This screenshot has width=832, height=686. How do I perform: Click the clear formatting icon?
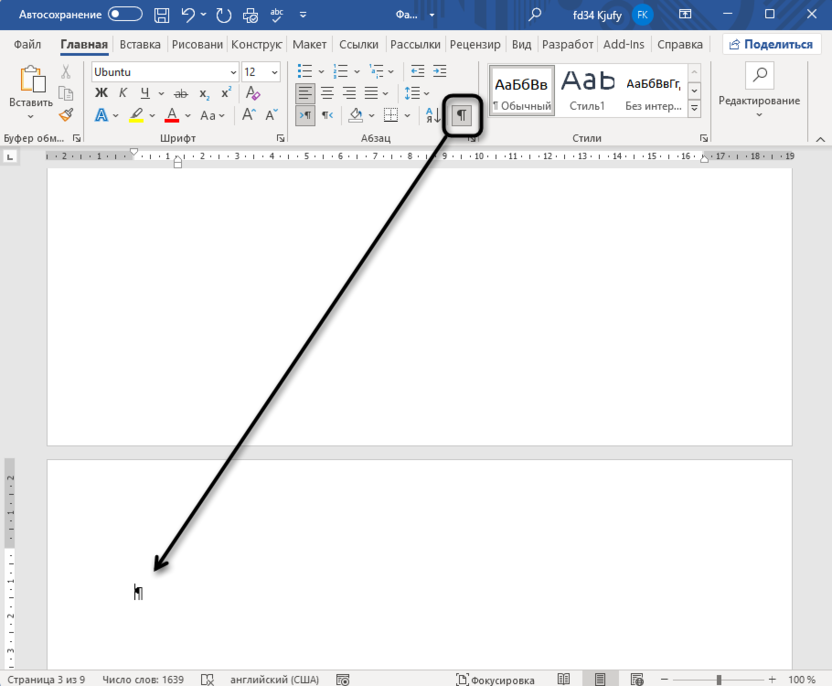pos(253,93)
